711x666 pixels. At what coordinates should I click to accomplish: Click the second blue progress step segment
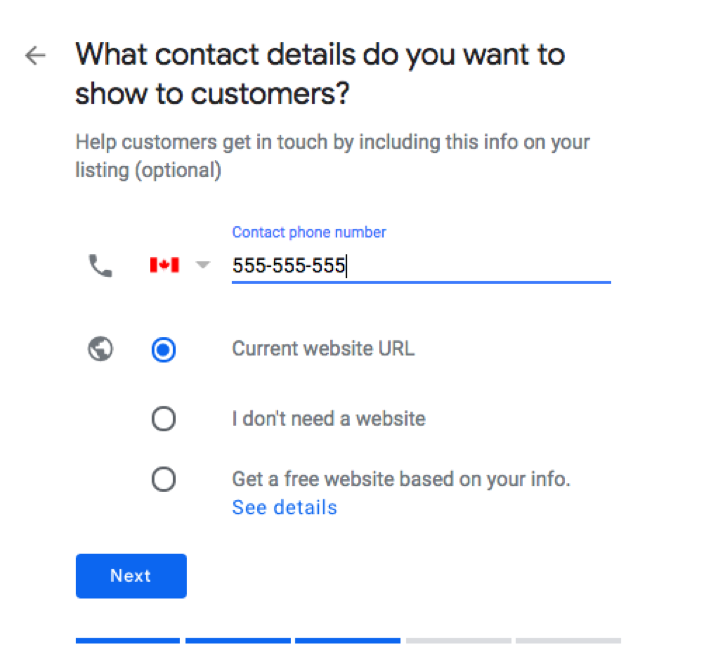point(238,640)
